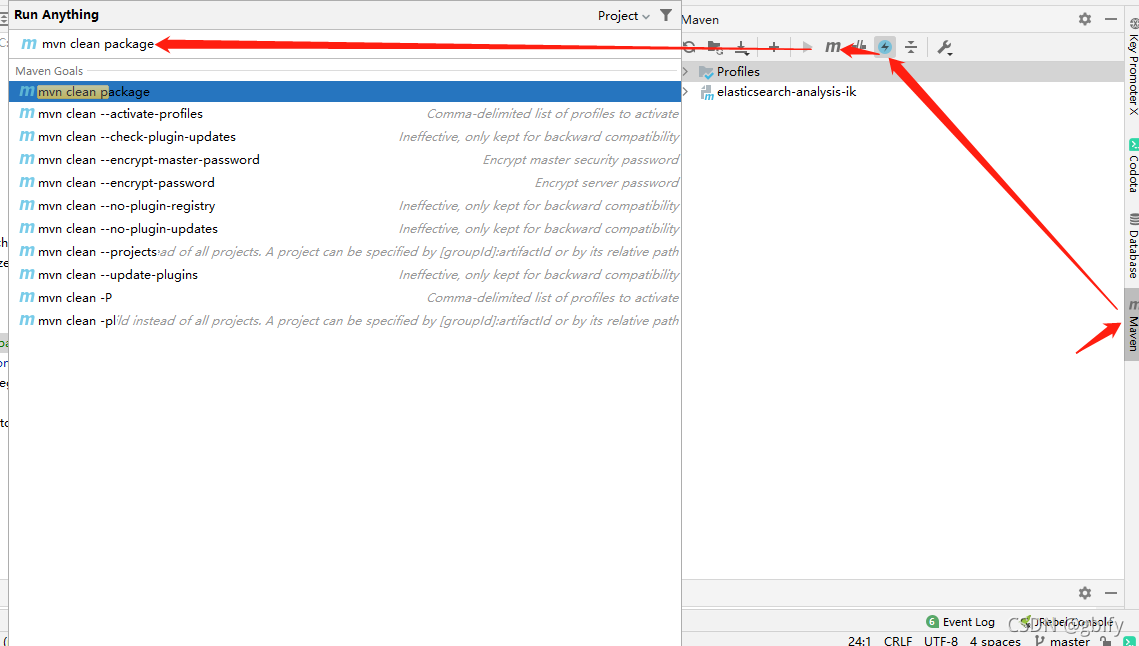Click the Add Maven Projects plus icon

pyautogui.click(x=774, y=47)
